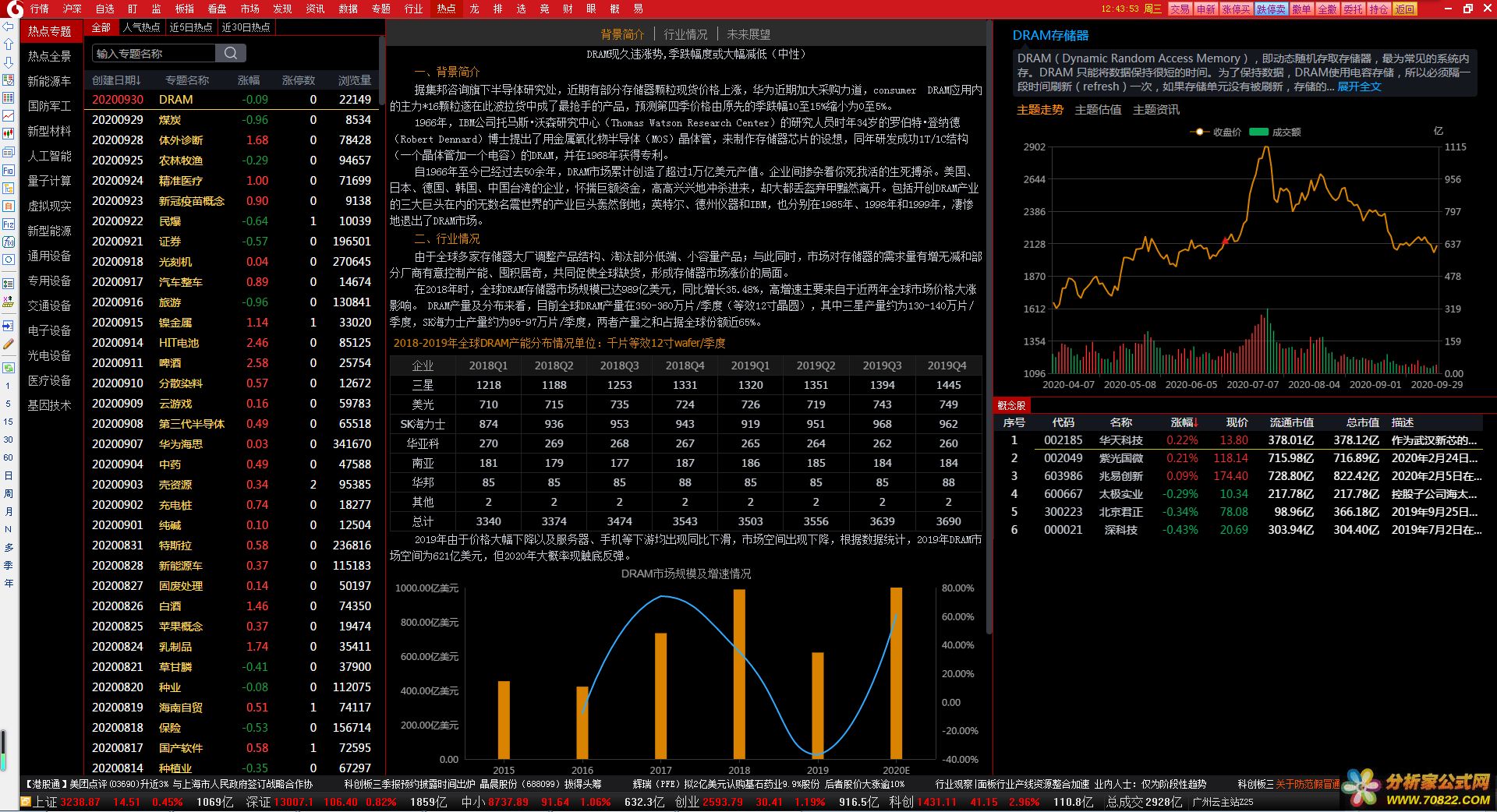Click the 申新 button in top bar
The height and width of the screenshot is (812, 1497).
(x=1205, y=9)
